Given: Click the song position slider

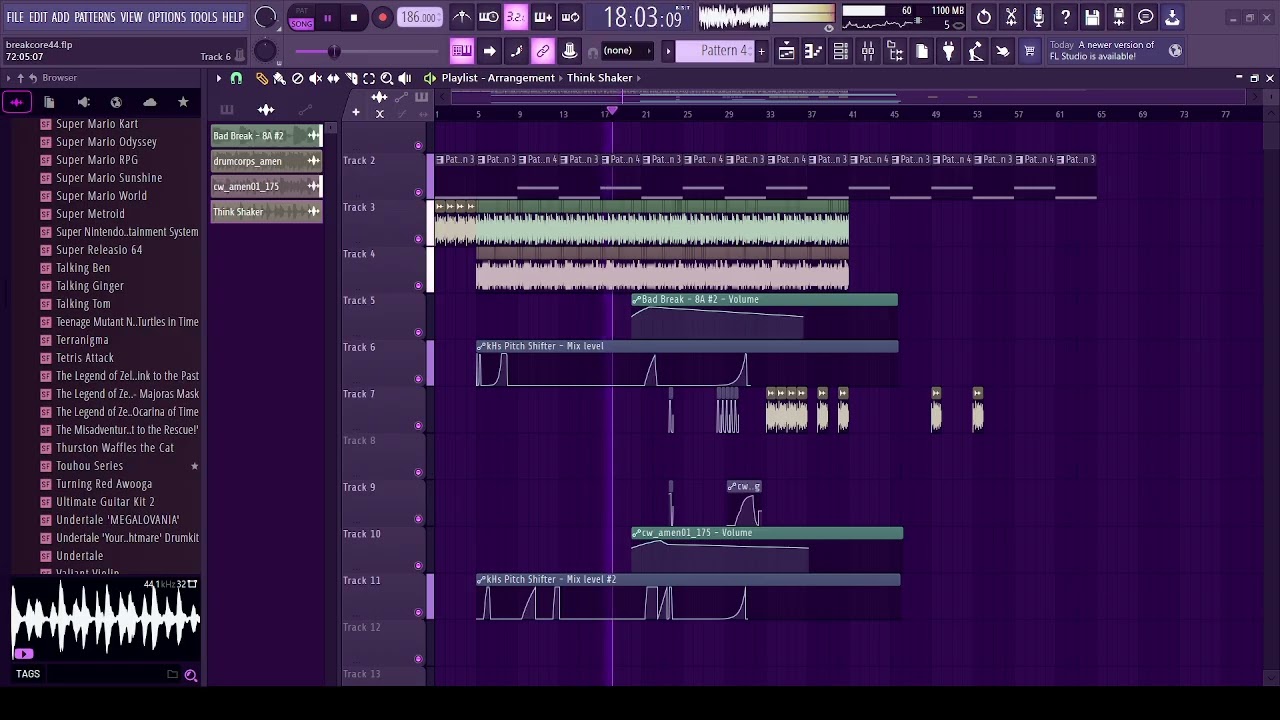Looking at the screenshot, I should (x=367, y=51).
